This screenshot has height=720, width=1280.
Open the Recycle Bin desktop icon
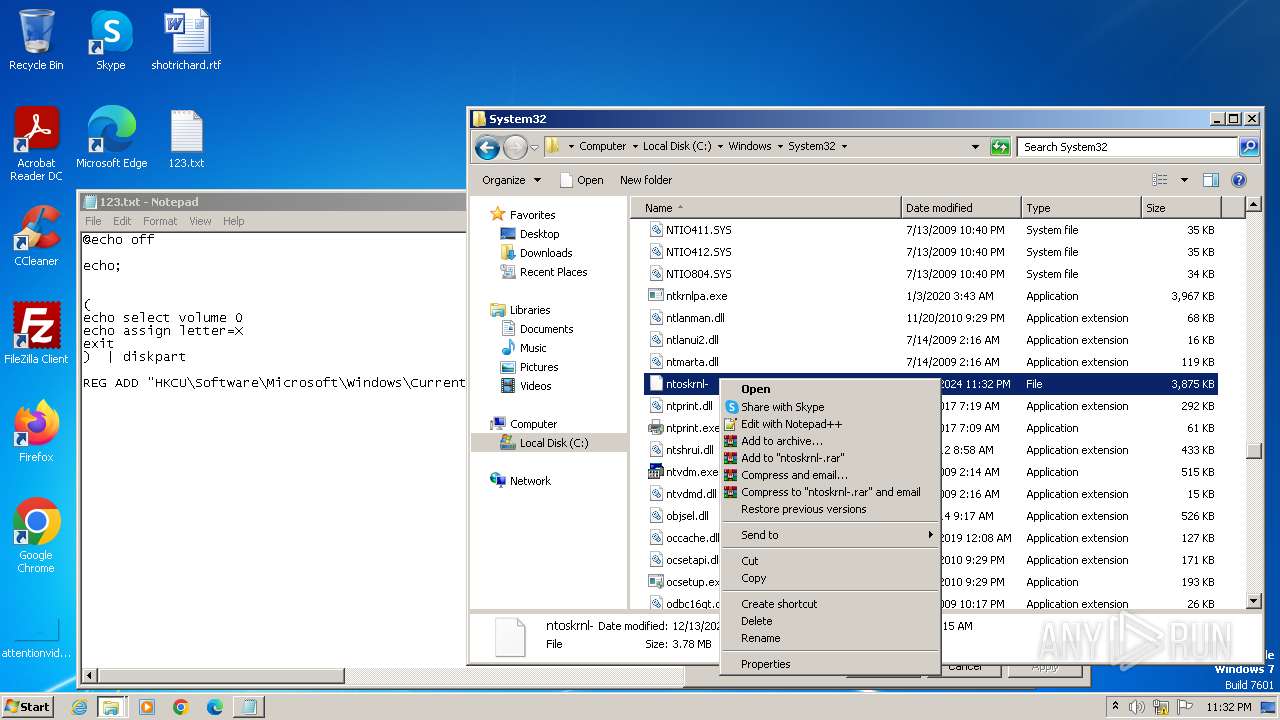coord(36,40)
